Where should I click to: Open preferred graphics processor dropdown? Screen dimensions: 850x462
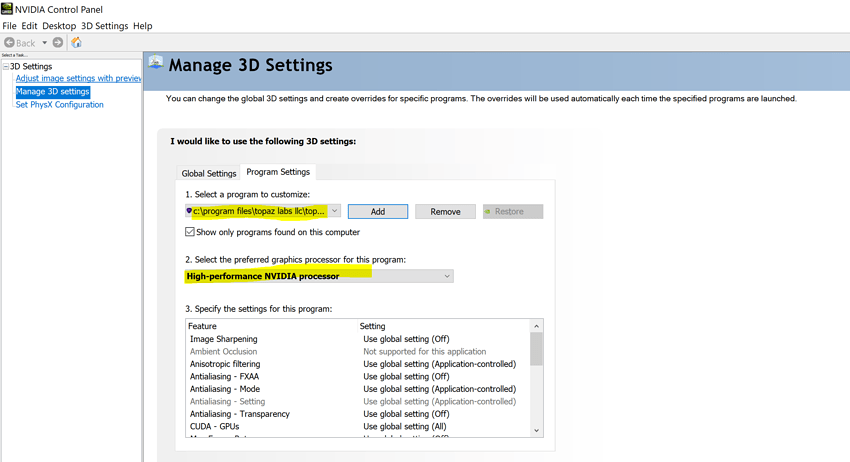pos(319,276)
